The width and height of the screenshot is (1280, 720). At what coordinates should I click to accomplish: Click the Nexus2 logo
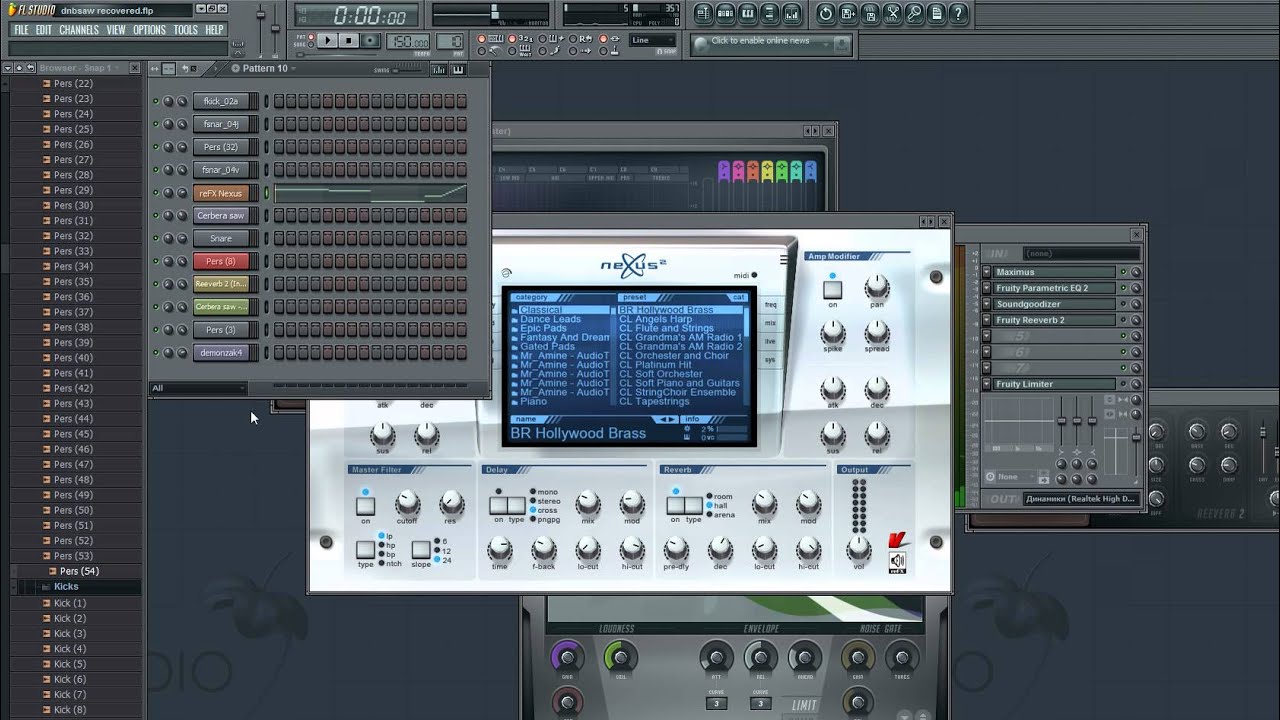tap(634, 266)
